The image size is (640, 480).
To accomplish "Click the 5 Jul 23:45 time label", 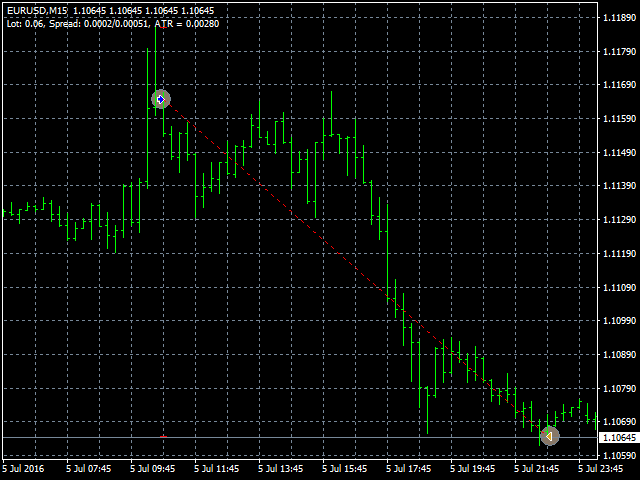I will [600, 468].
